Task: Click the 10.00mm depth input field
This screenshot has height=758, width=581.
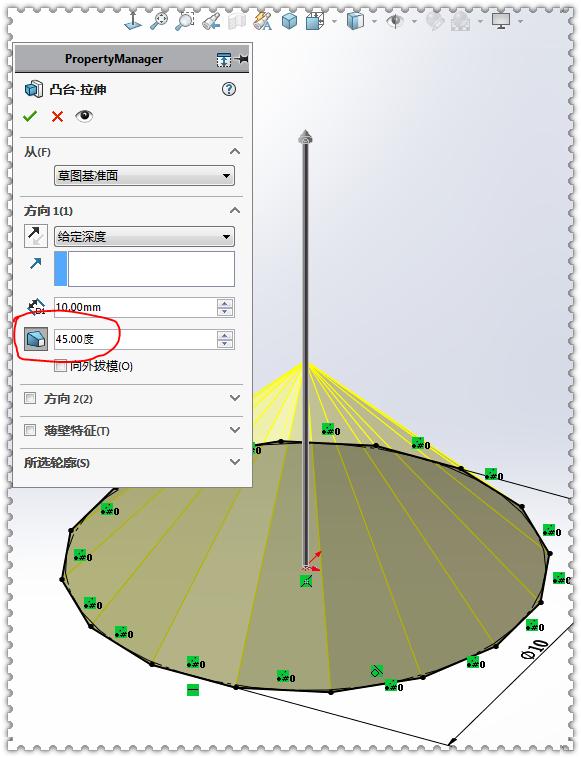Action: coord(135,307)
